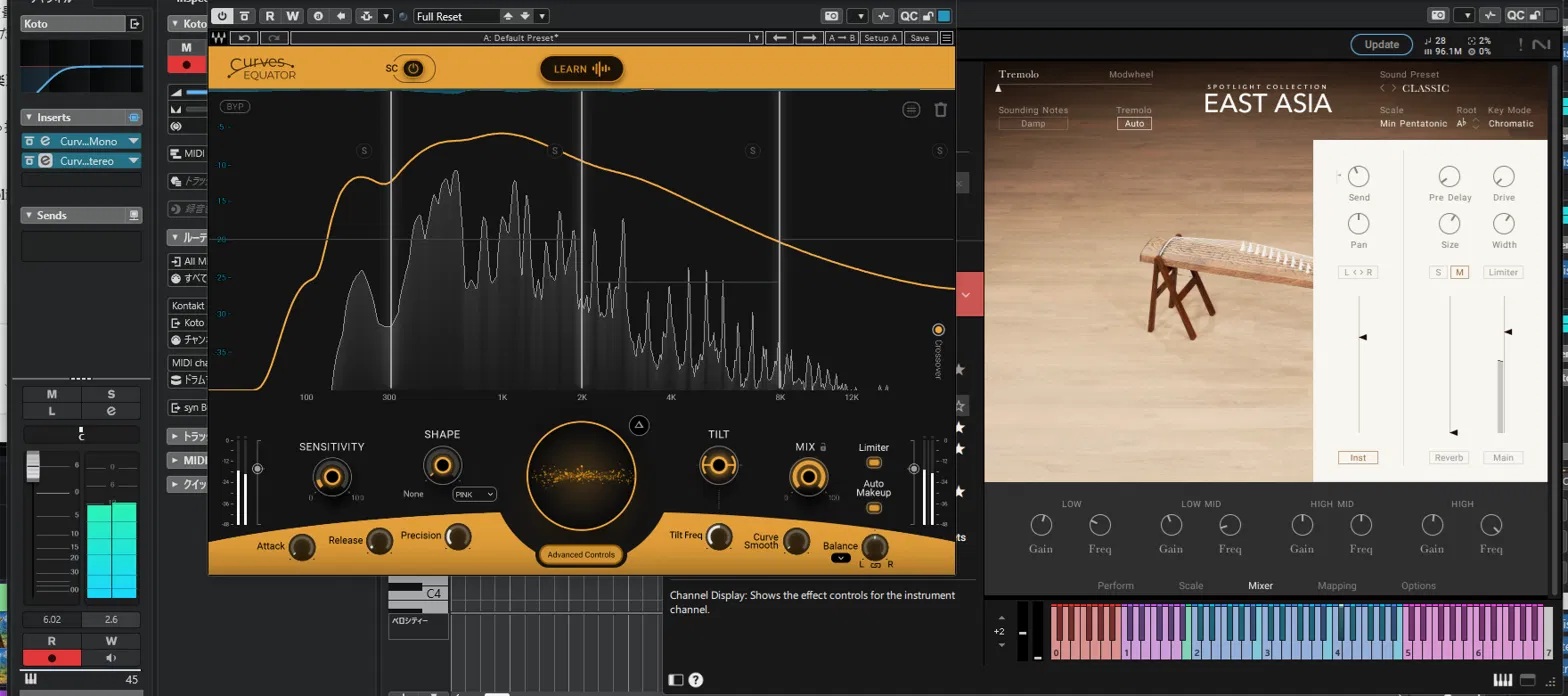Copy setup with A→B button

point(841,38)
